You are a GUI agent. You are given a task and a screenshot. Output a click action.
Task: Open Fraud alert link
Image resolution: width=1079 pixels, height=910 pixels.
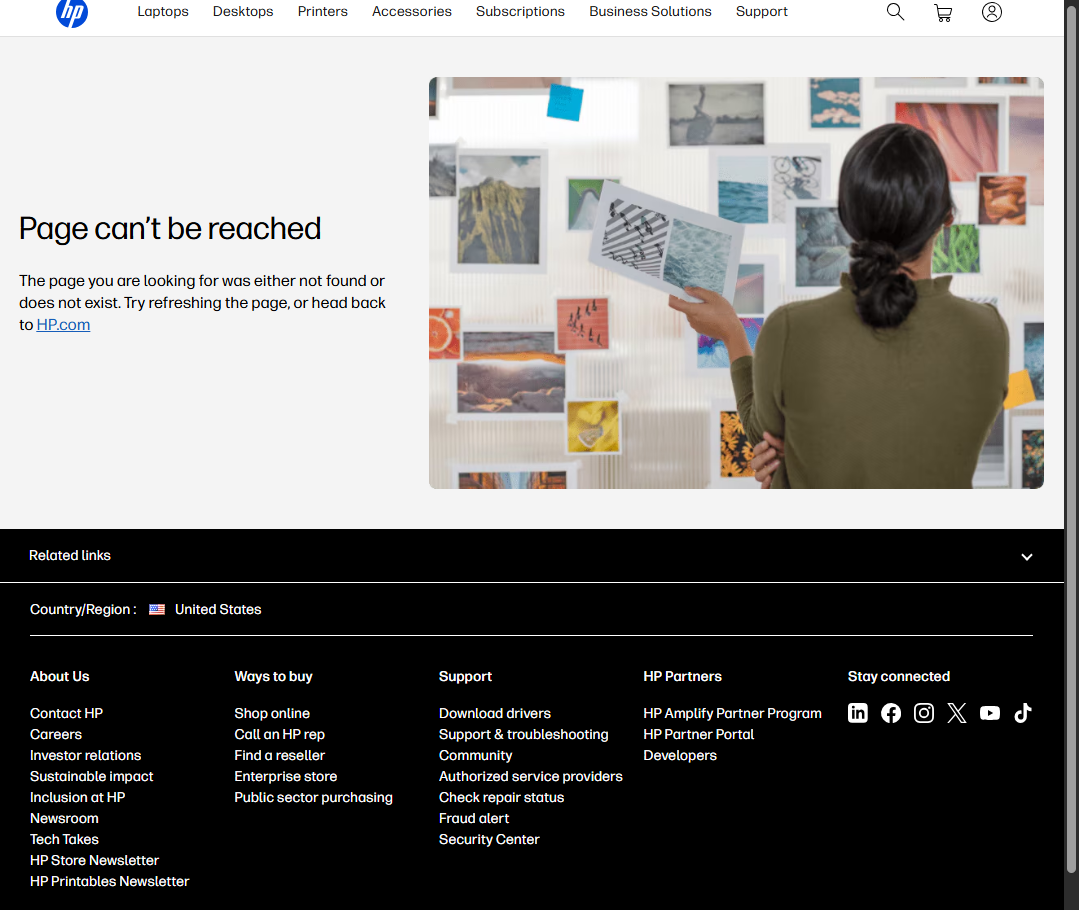[x=474, y=818]
